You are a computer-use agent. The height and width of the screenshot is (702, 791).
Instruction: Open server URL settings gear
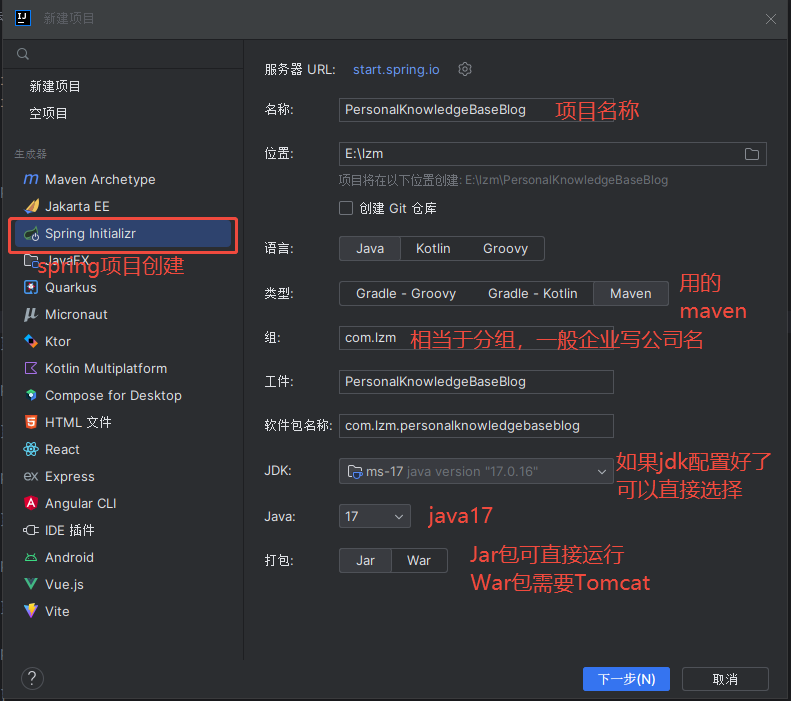465,69
